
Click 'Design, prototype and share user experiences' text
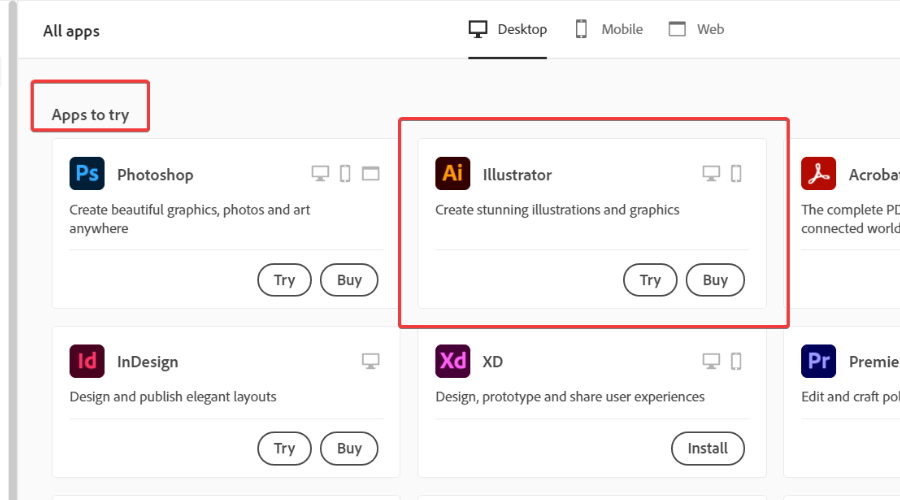pos(570,397)
